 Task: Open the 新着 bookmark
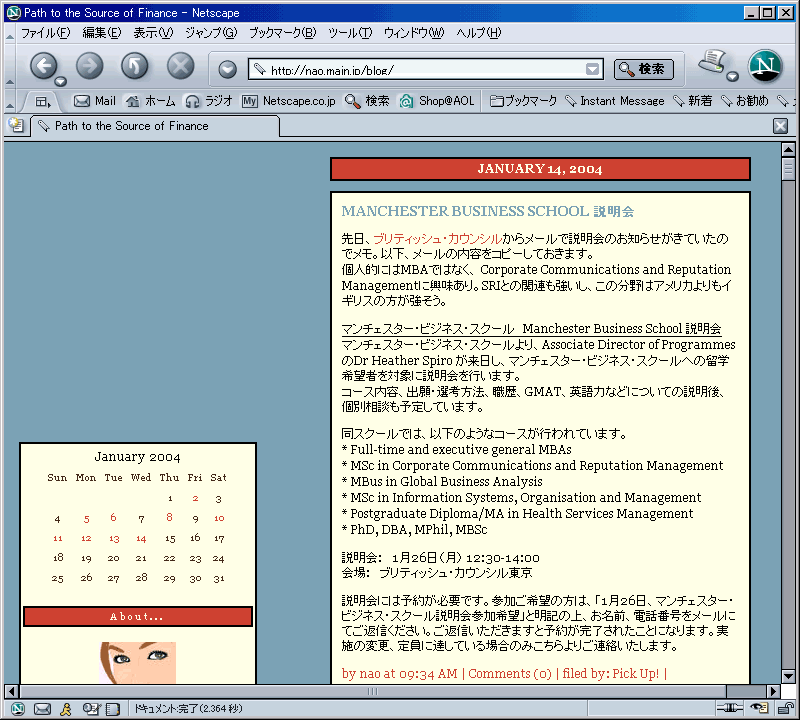pyautogui.click(x=692, y=101)
